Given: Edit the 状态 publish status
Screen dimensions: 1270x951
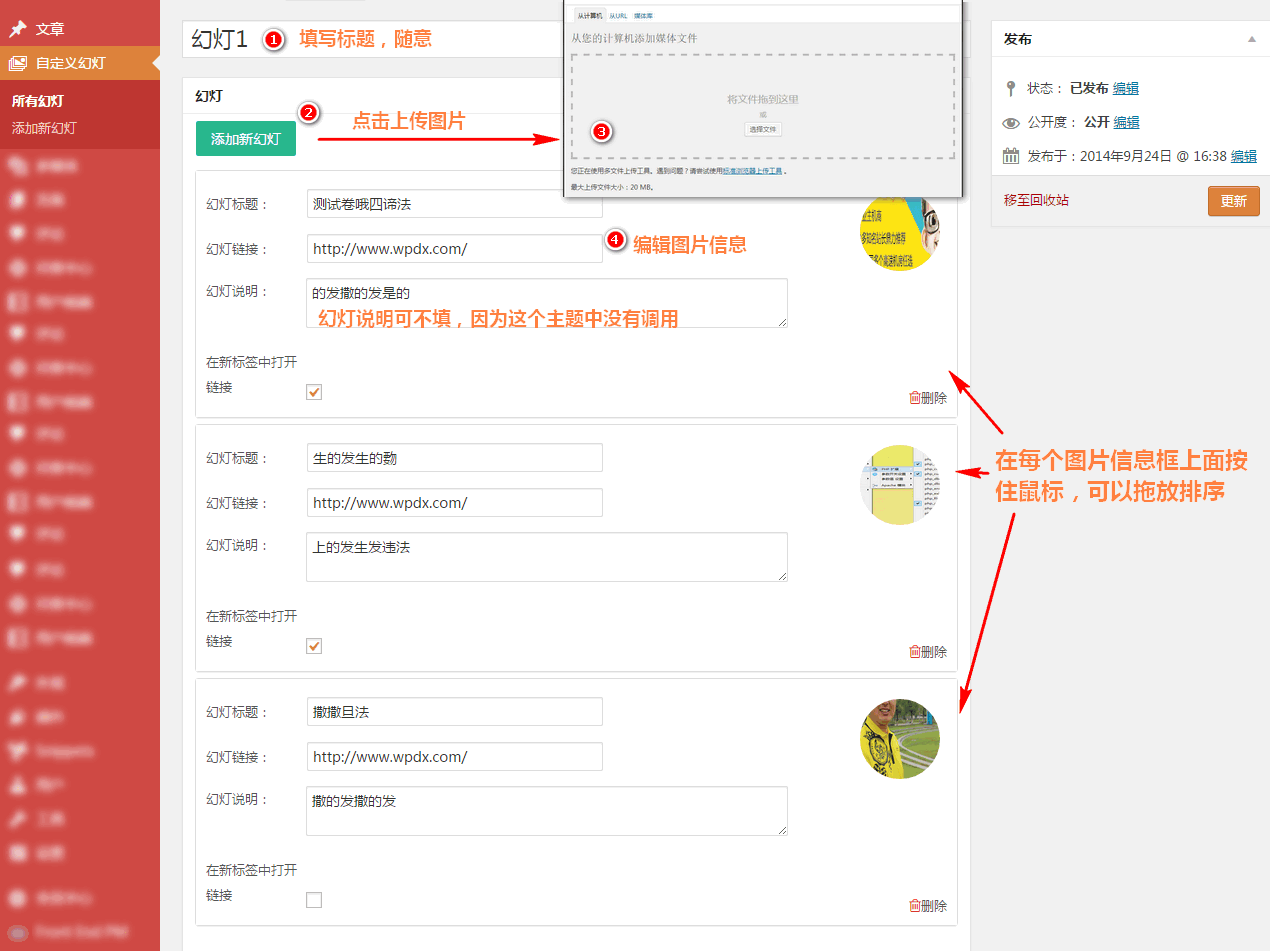Looking at the screenshot, I should pyautogui.click(x=1126, y=88).
